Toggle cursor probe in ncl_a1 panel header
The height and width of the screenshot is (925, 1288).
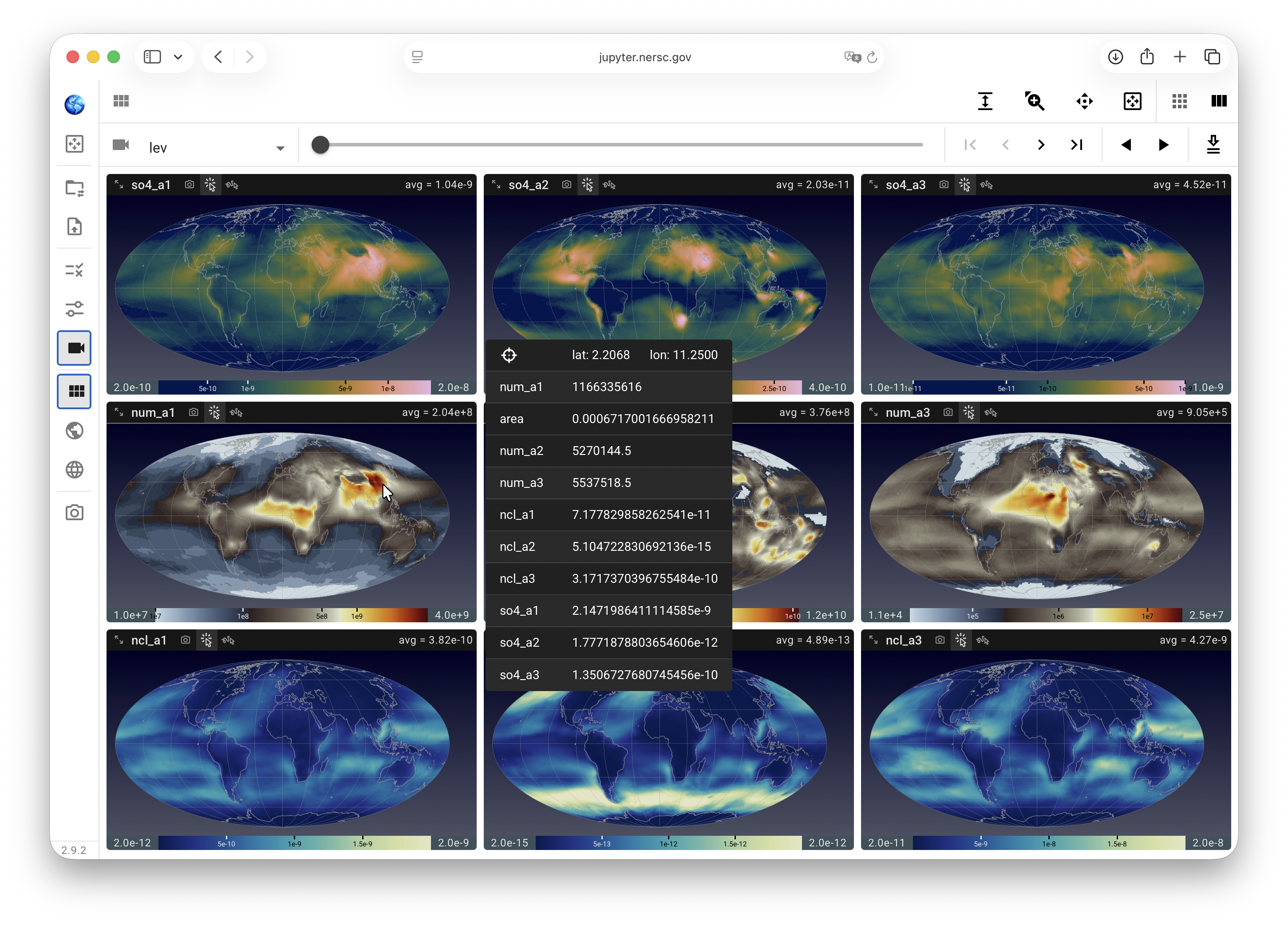(x=206, y=640)
